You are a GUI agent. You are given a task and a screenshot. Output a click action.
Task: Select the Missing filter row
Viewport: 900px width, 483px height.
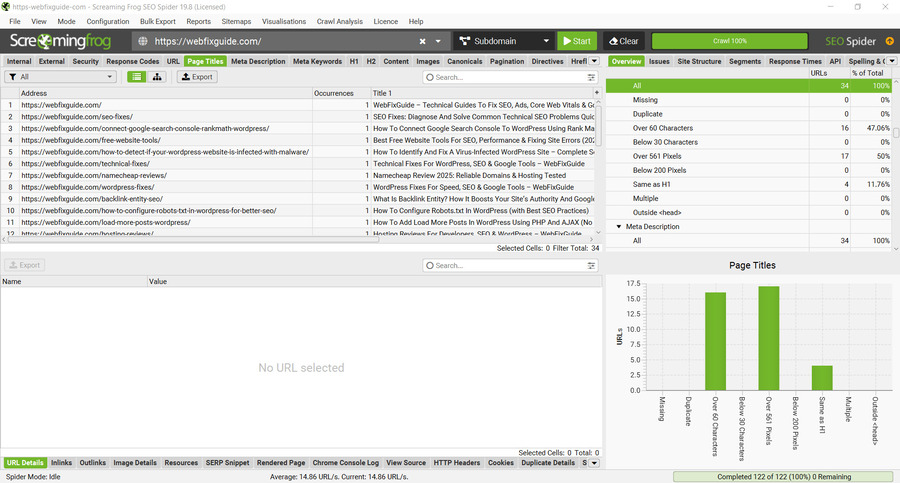point(749,100)
